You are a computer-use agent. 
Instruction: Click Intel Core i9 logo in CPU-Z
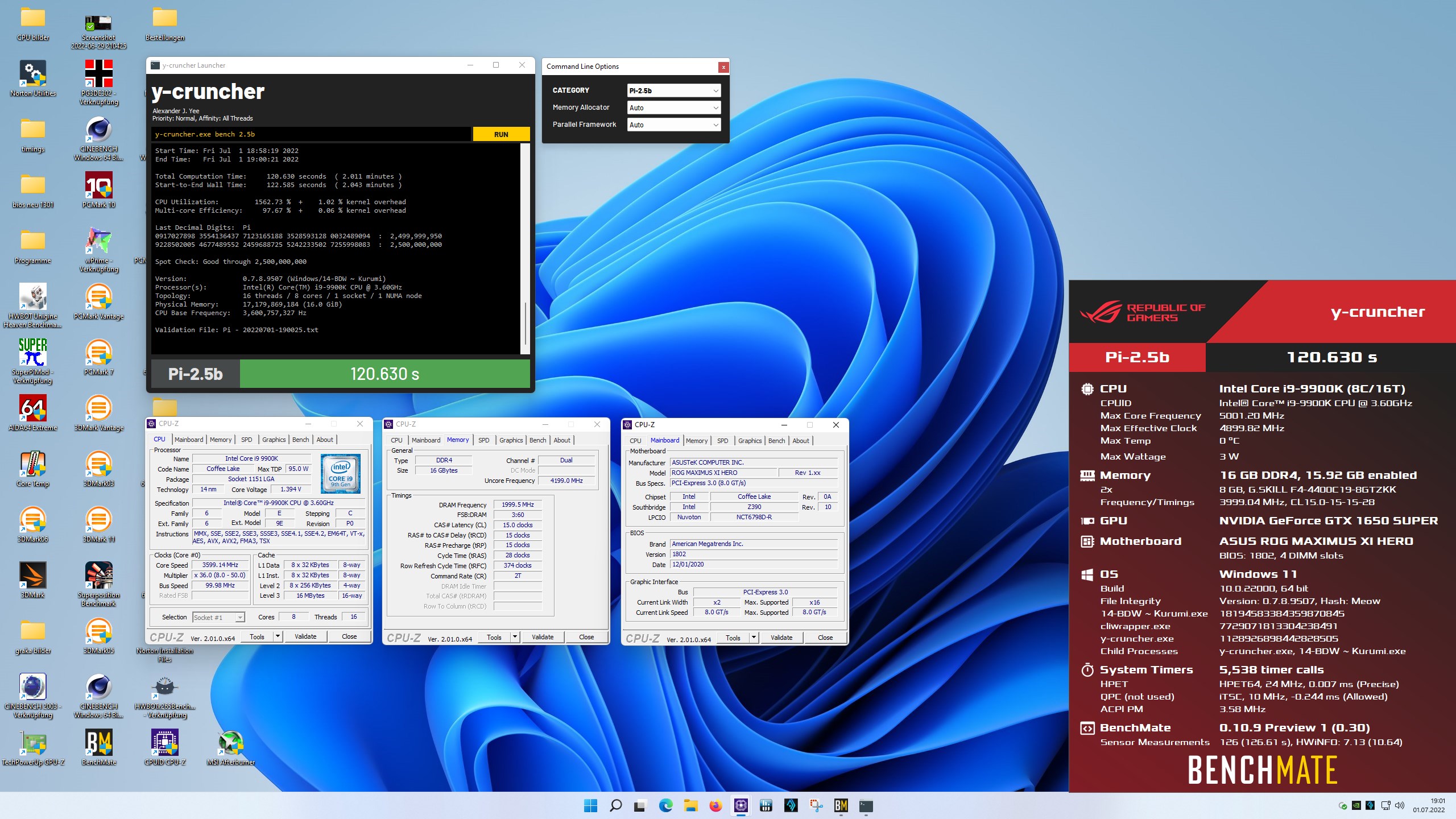pos(340,474)
